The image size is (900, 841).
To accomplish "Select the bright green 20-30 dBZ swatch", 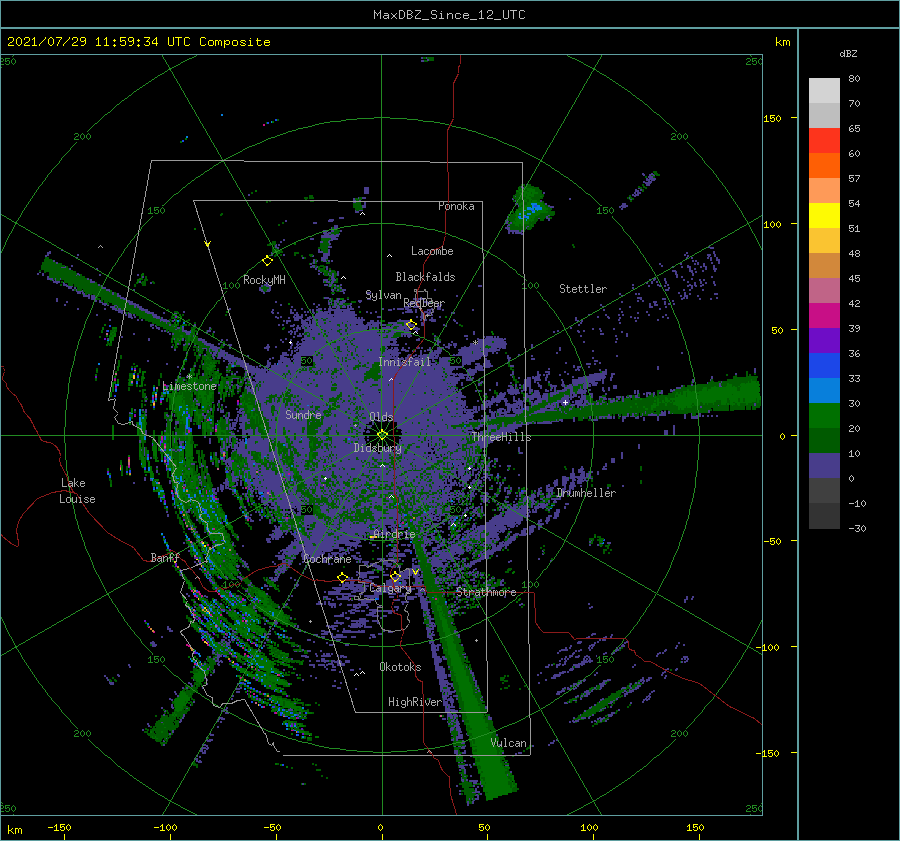I will coord(824,416).
